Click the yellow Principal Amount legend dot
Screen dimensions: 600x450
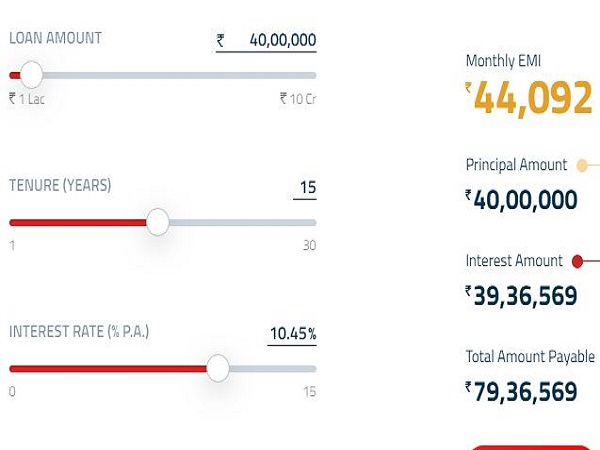tap(582, 165)
